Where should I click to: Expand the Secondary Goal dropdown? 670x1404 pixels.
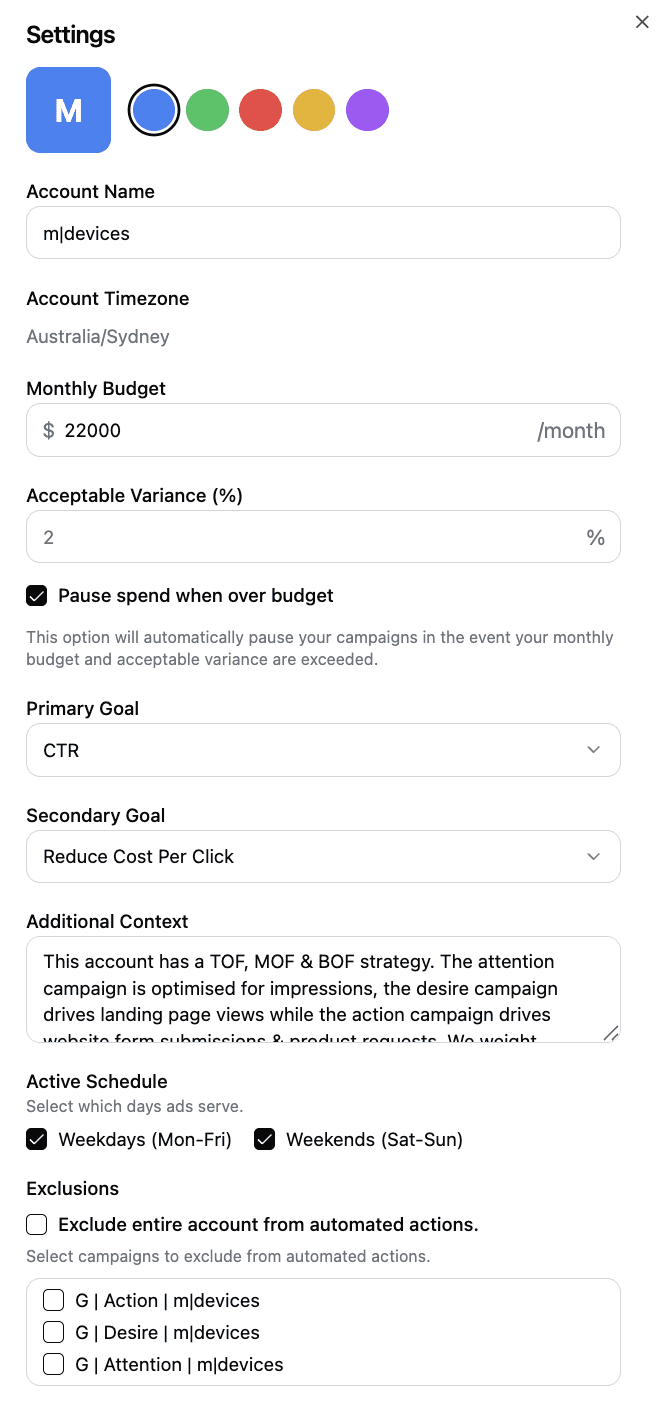(323, 857)
